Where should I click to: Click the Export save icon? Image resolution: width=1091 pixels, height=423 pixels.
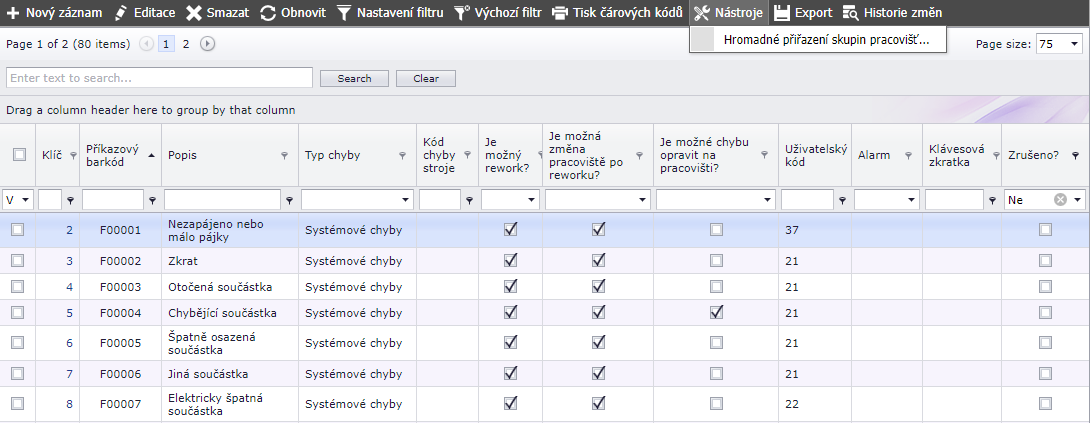(782, 13)
